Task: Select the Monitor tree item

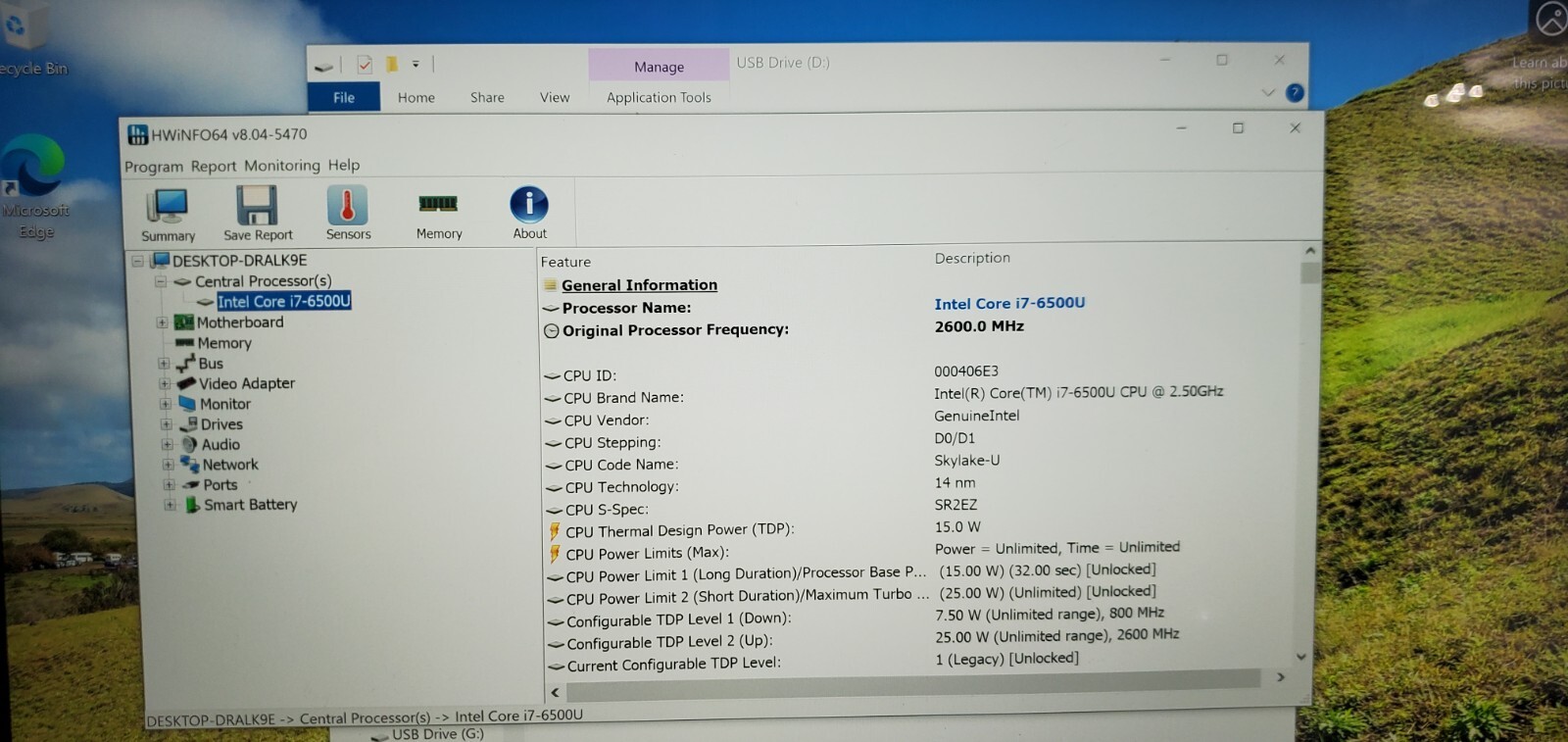Action: pyautogui.click(x=225, y=404)
